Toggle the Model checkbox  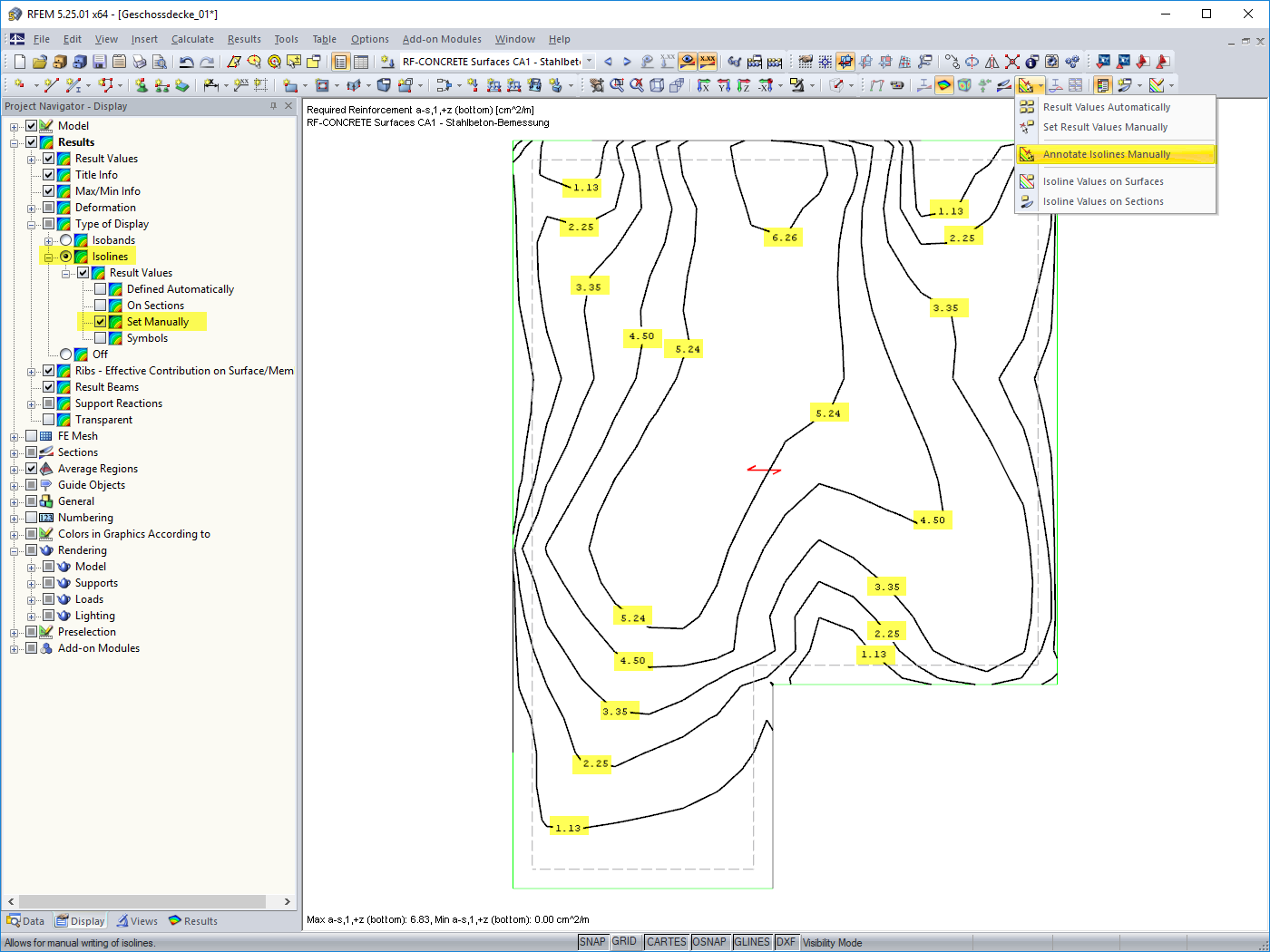click(32, 126)
